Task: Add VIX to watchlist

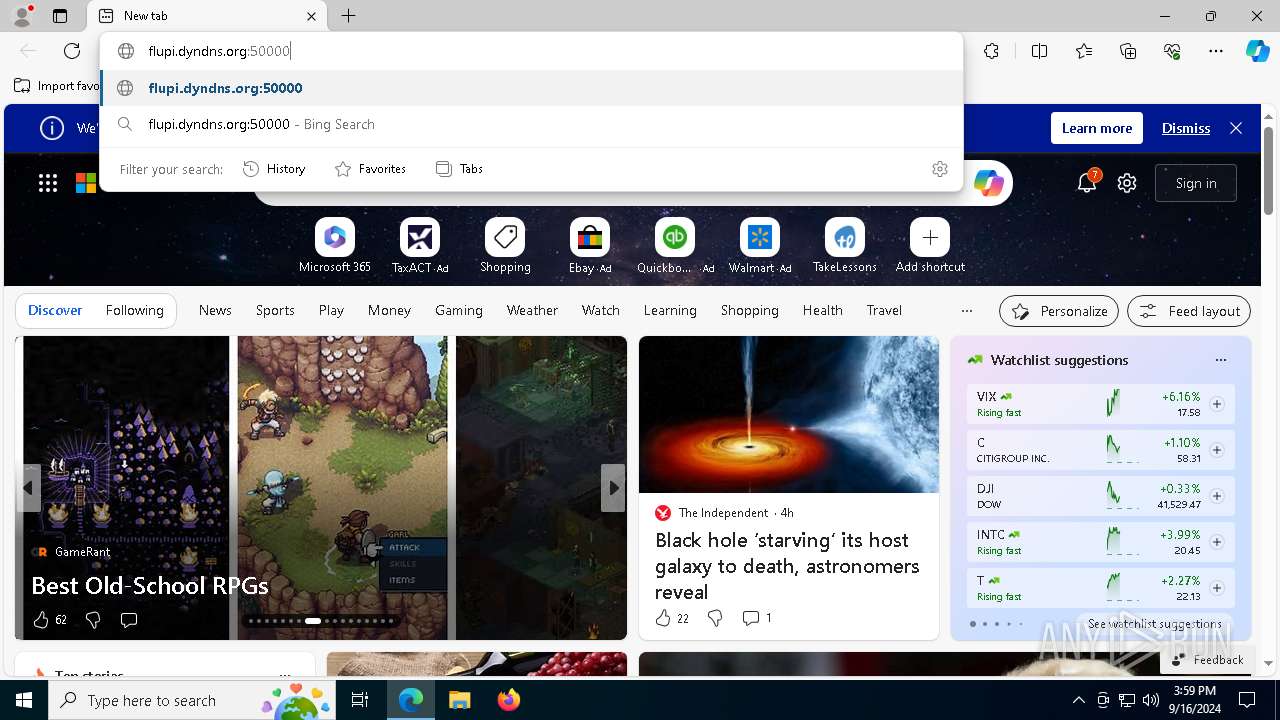Action: point(1217,404)
